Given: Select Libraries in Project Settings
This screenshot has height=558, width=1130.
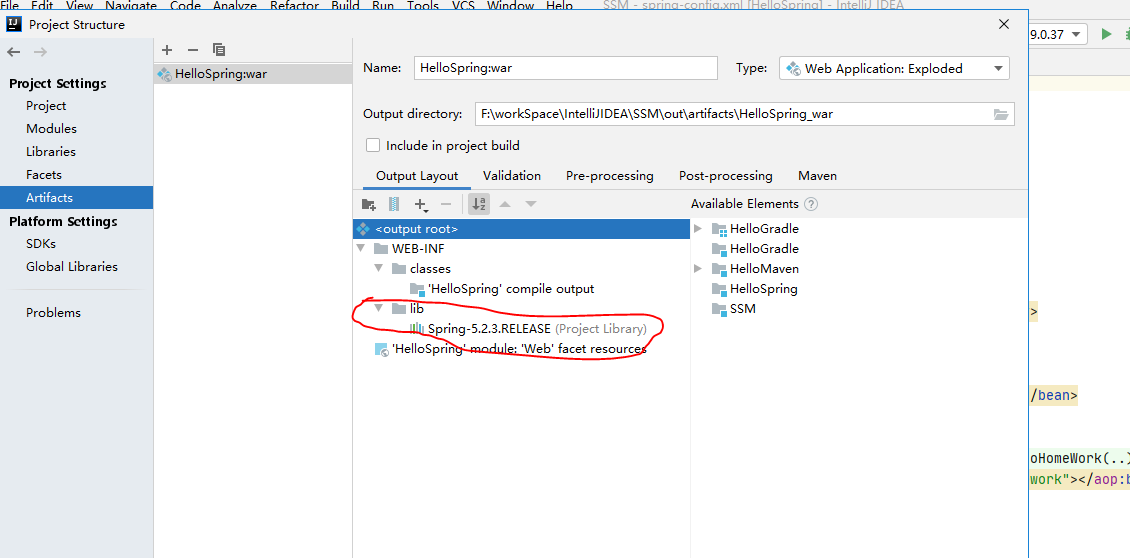Looking at the screenshot, I should pyautogui.click(x=50, y=151).
